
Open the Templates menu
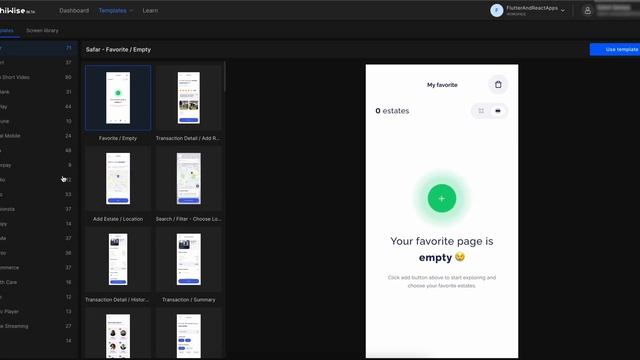tap(113, 11)
